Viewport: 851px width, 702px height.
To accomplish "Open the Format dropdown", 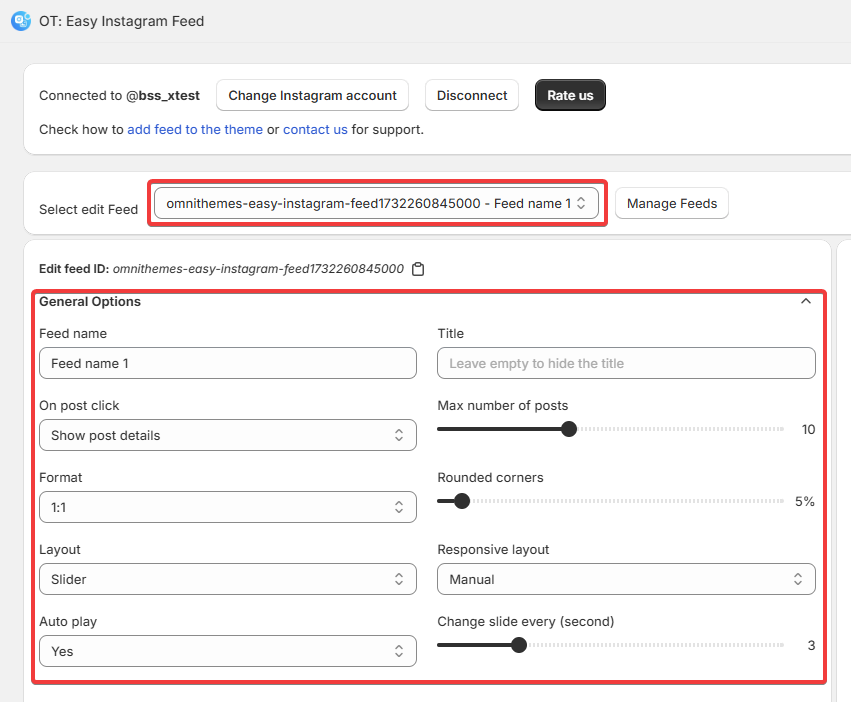I will click(x=227, y=507).
